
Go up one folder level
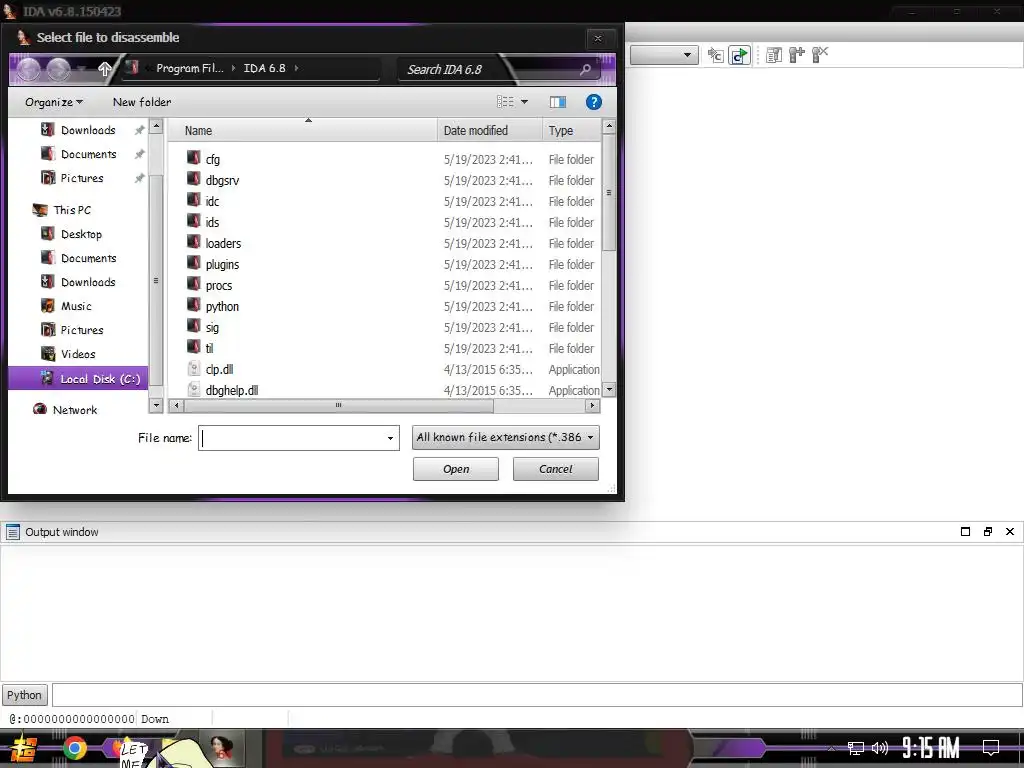pyautogui.click(x=104, y=69)
